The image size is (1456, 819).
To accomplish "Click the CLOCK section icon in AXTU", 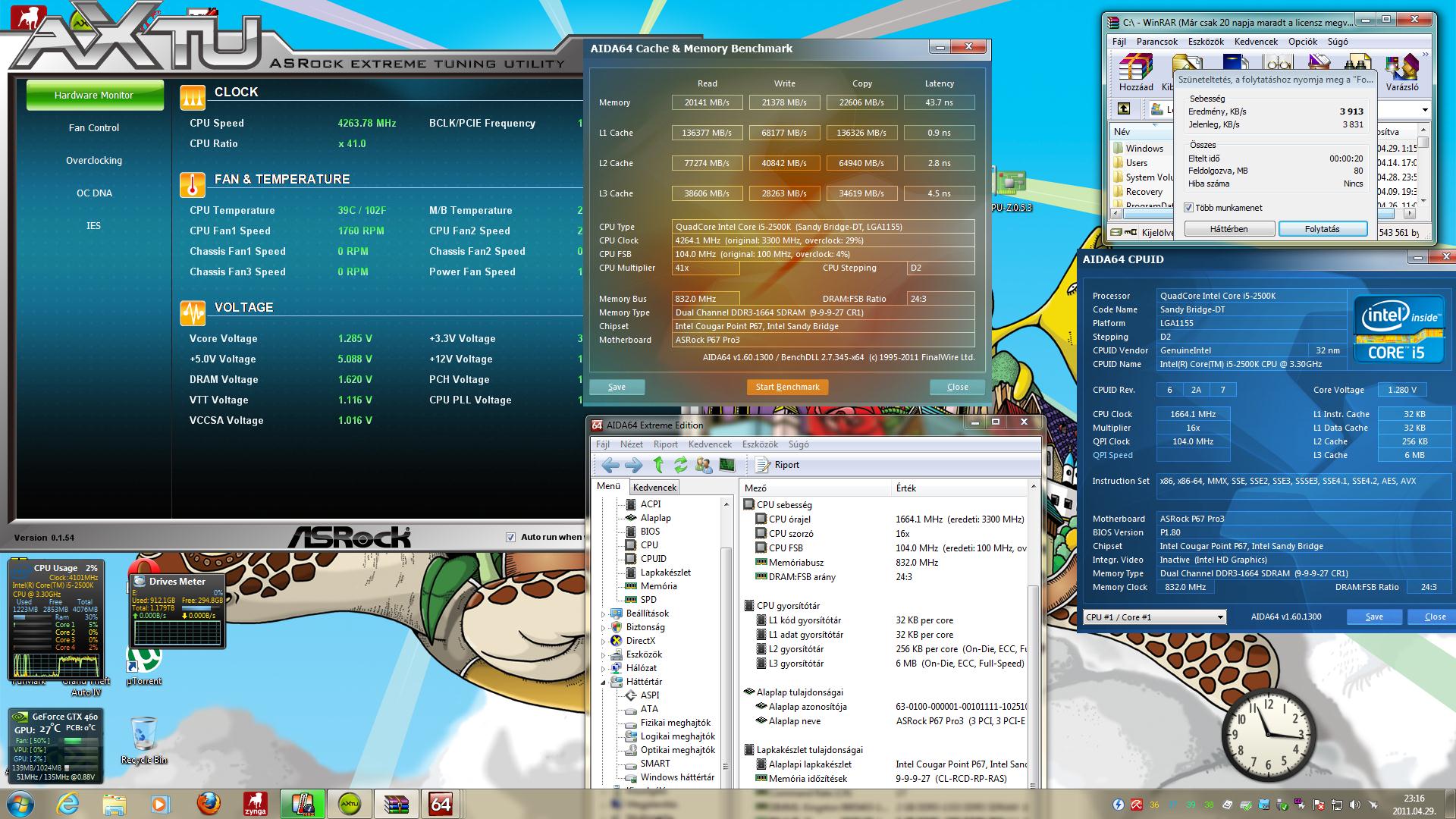I will [193, 97].
